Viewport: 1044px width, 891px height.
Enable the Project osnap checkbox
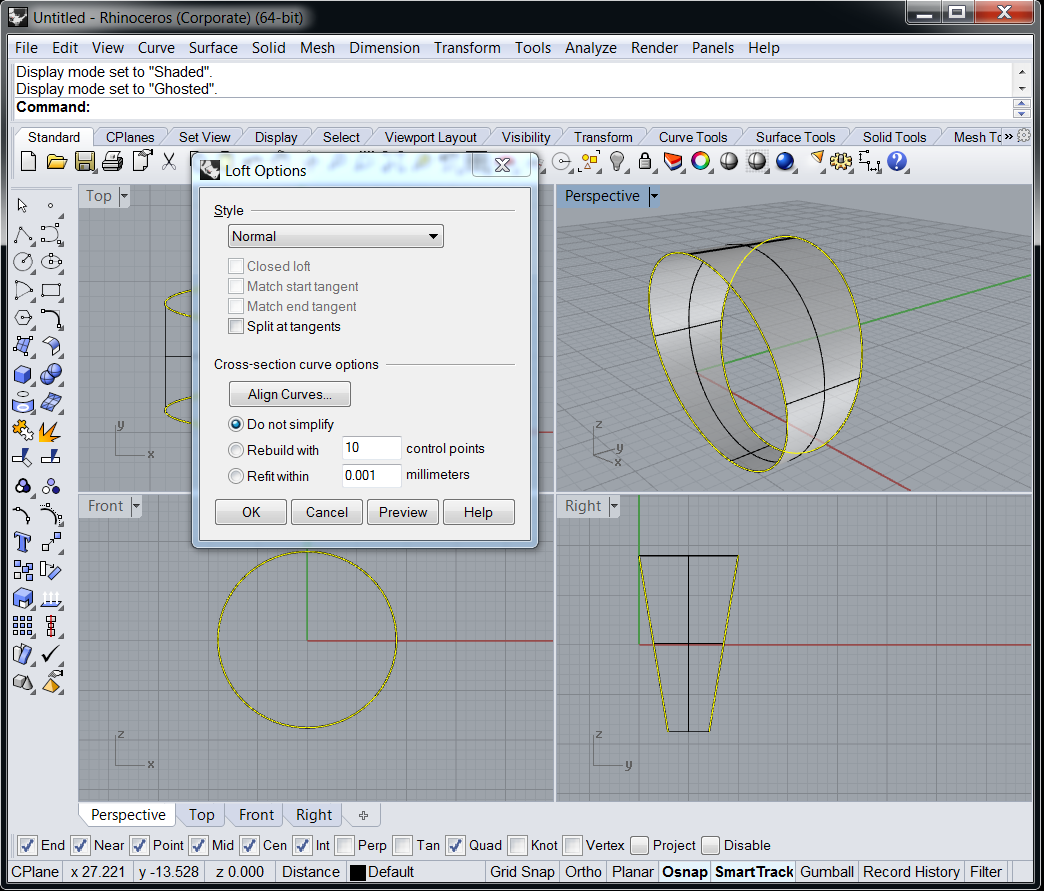coord(639,846)
